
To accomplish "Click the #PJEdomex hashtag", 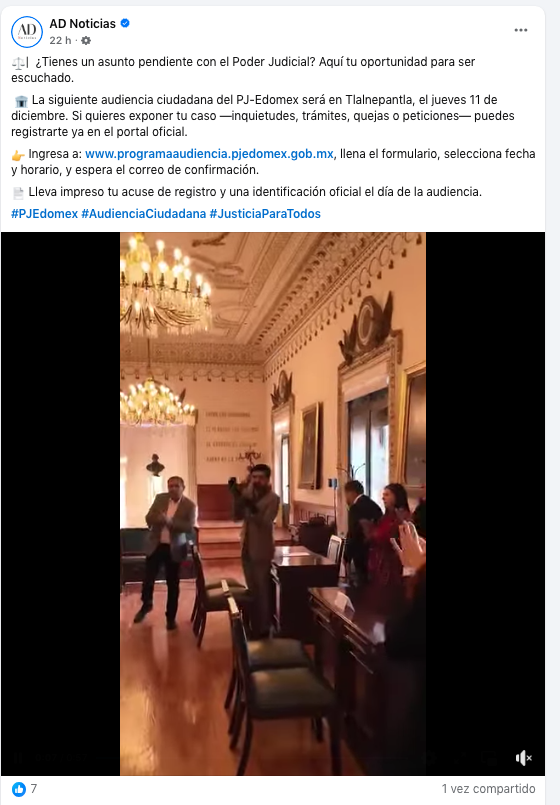I will (x=45, y=214).
